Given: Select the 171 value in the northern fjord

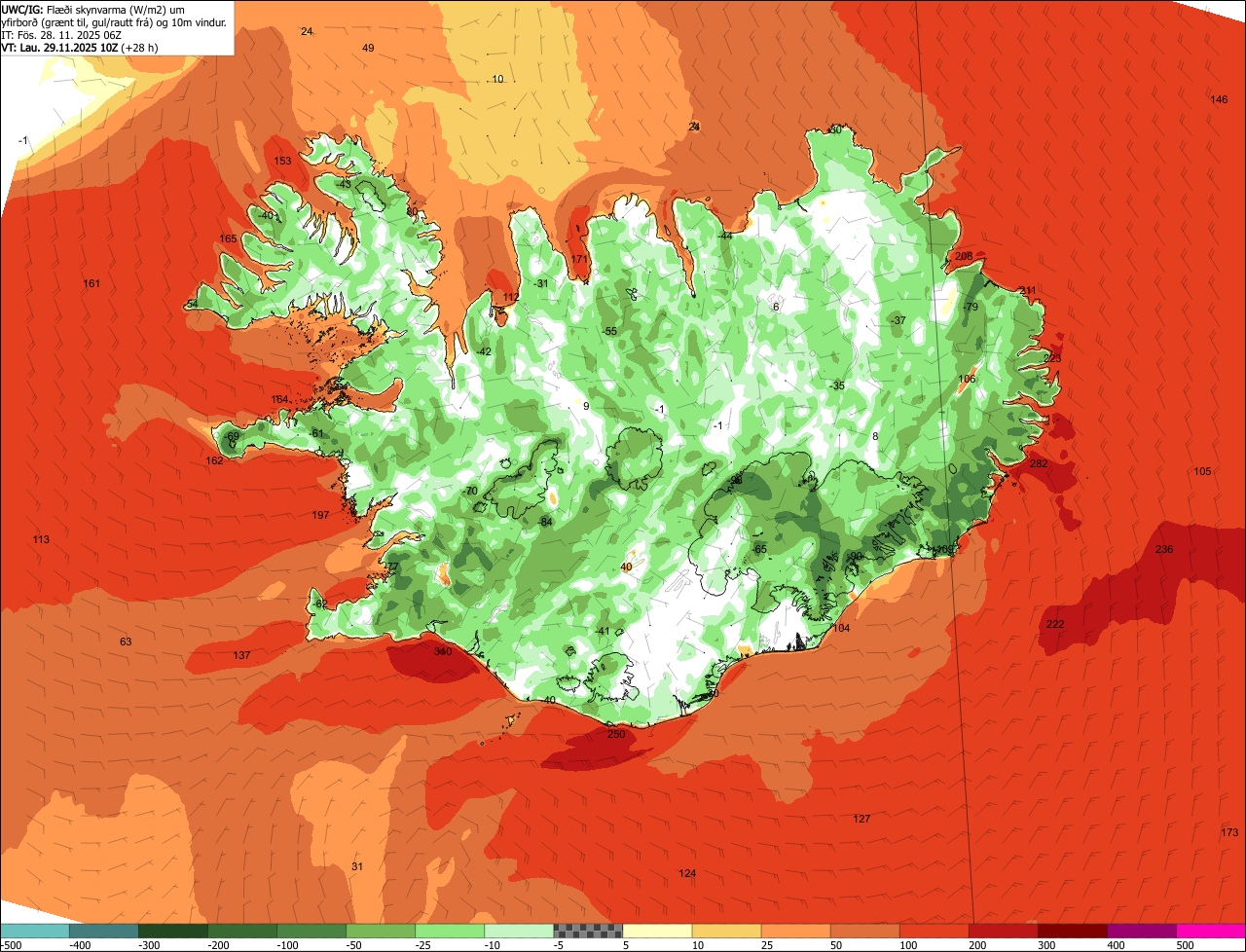Looking at the screenshot, I should point(580,259).
